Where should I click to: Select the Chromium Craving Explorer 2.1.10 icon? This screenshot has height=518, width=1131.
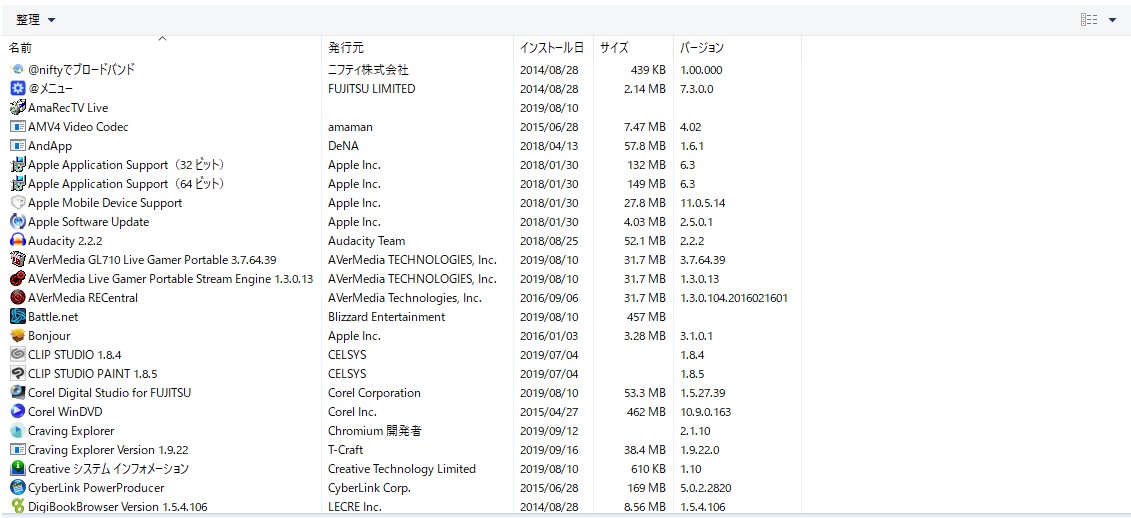point(18,431)
